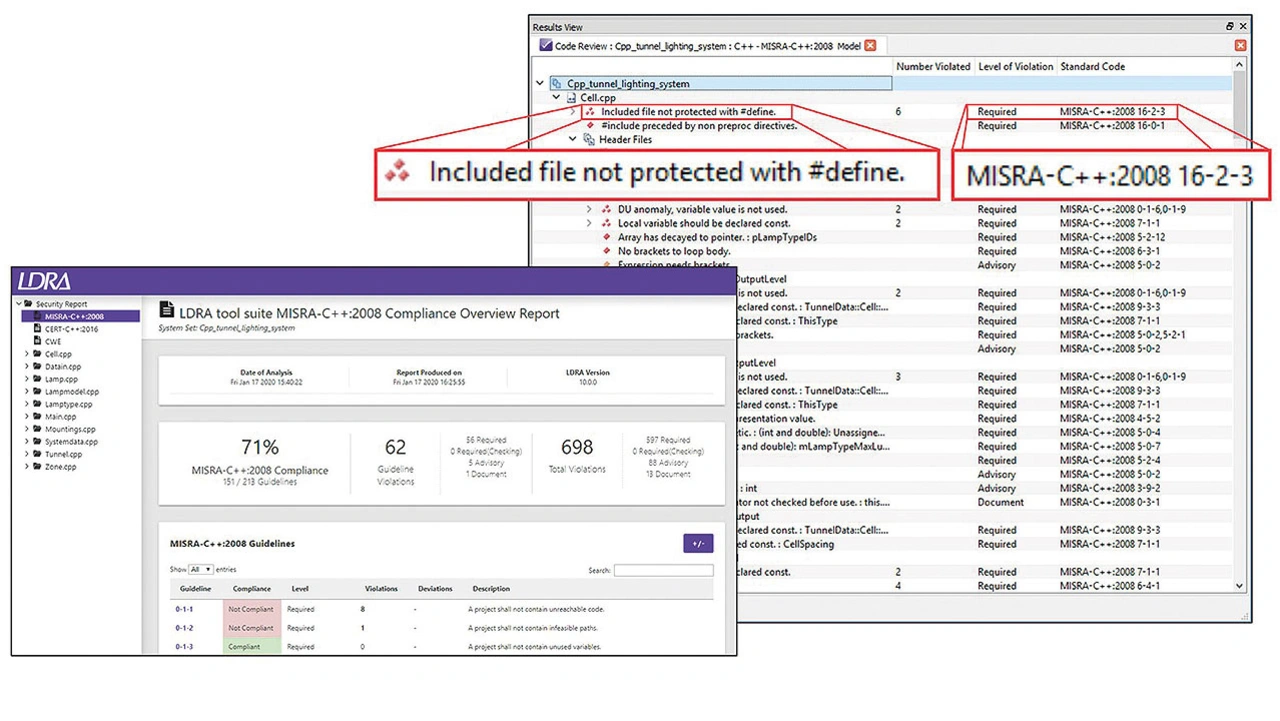Click the CWE document icon in sidebar
Viewport: 1280px width, 721px height.
pos(38,342)
